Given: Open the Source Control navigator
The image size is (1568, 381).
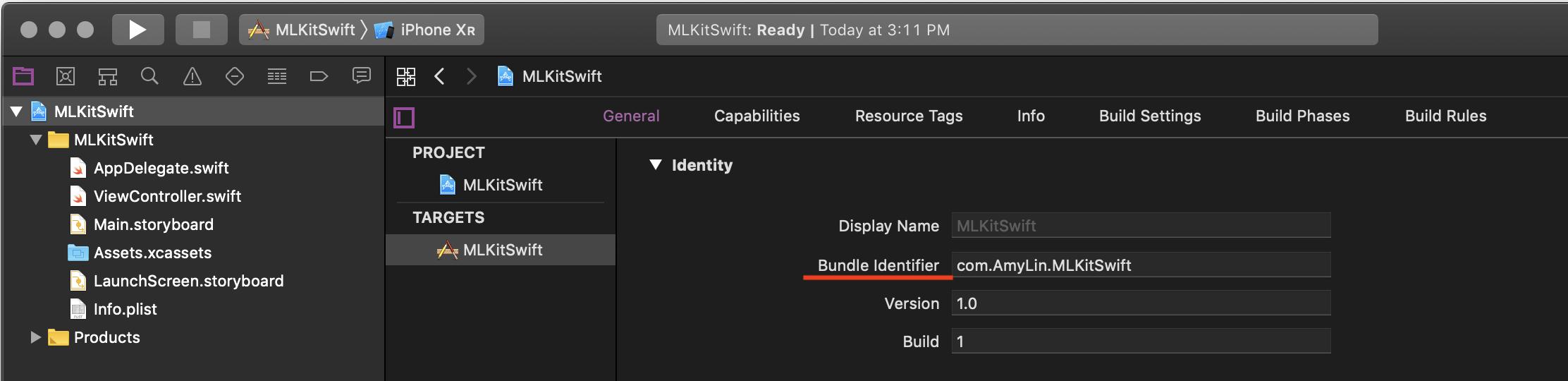Looking at the screenshot, I should pos(66,76).
